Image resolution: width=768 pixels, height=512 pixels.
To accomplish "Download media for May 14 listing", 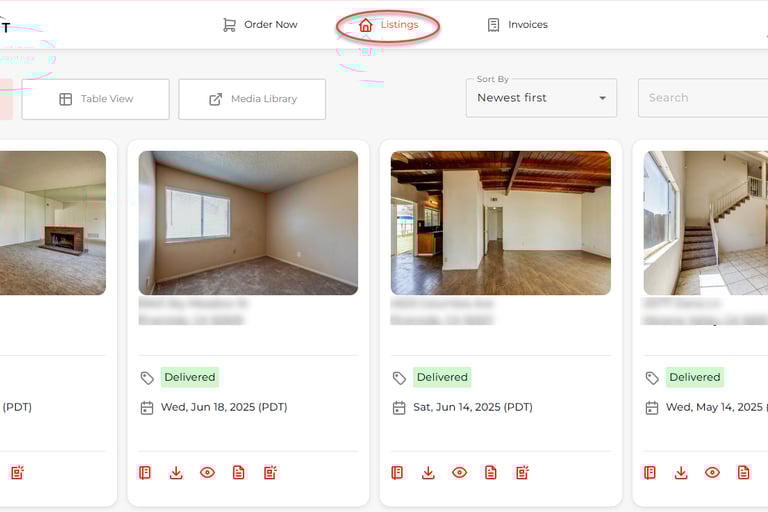I will coord(681,472).
